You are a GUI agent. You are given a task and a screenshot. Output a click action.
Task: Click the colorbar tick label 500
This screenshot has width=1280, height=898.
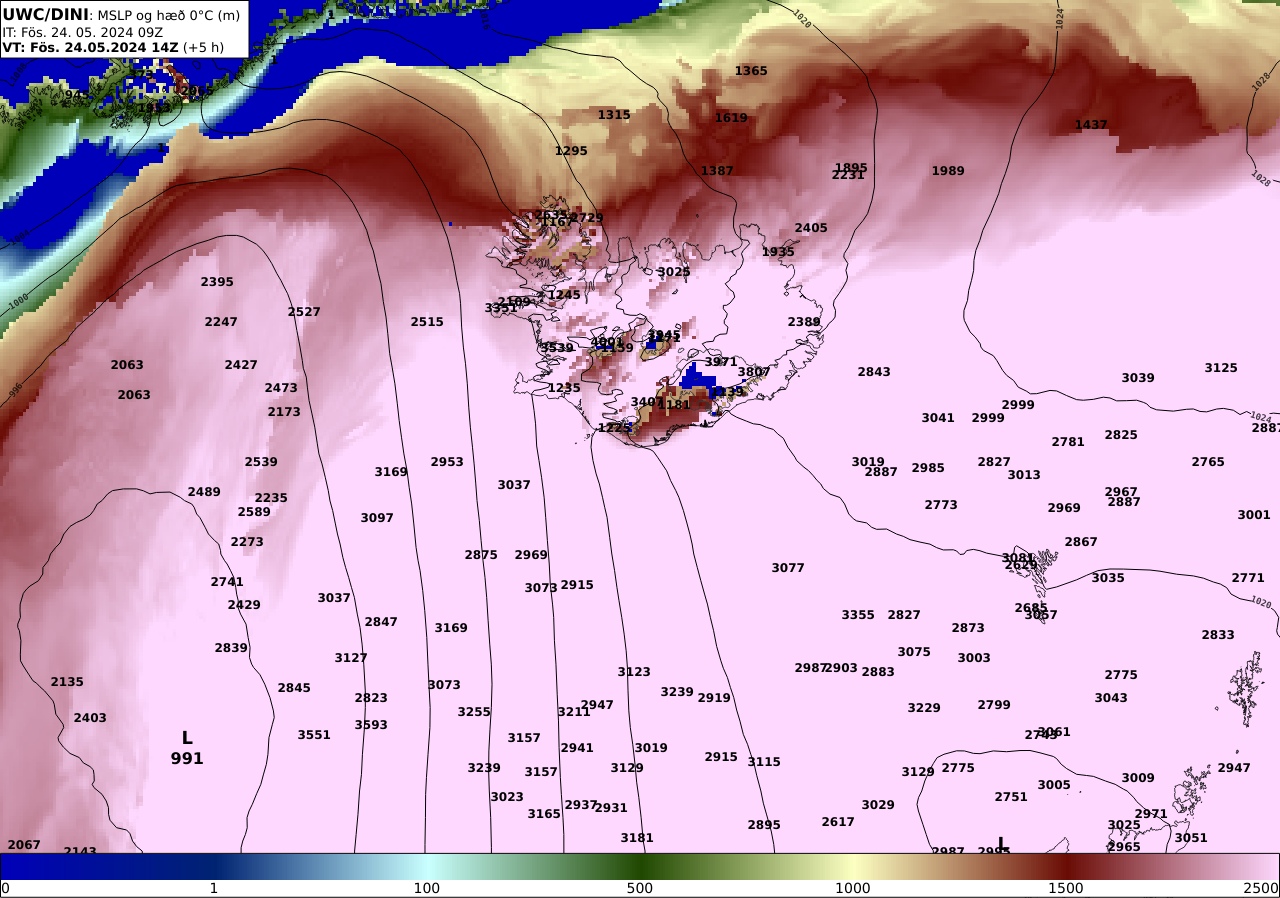click(640, 888)
